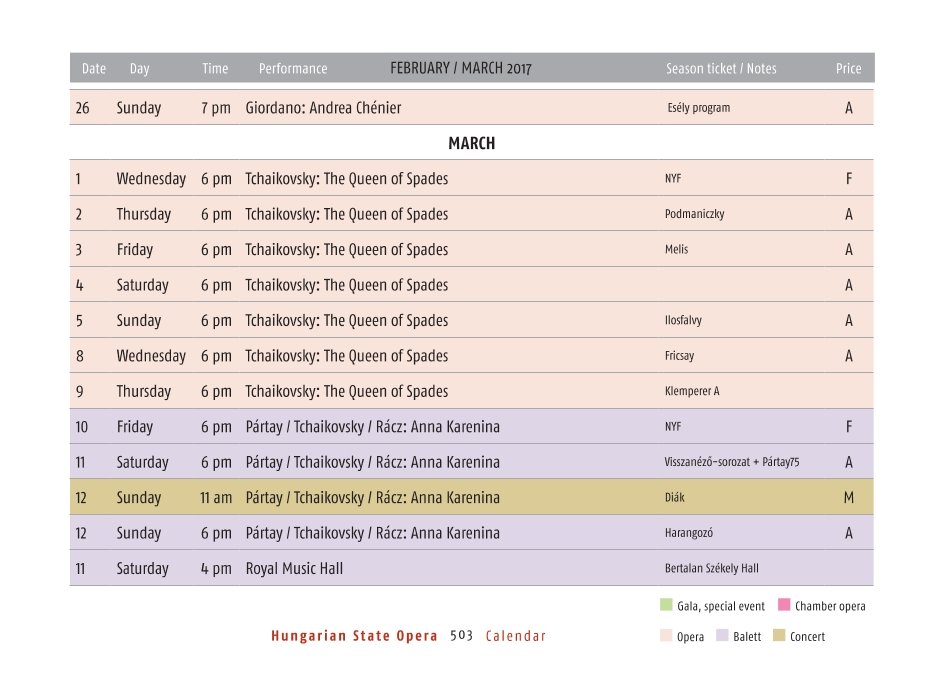Select the Bertalan Székely Hall note
The width and height of the screenshot is (944, 679).
pyautogui.click(x=711, y=568)
